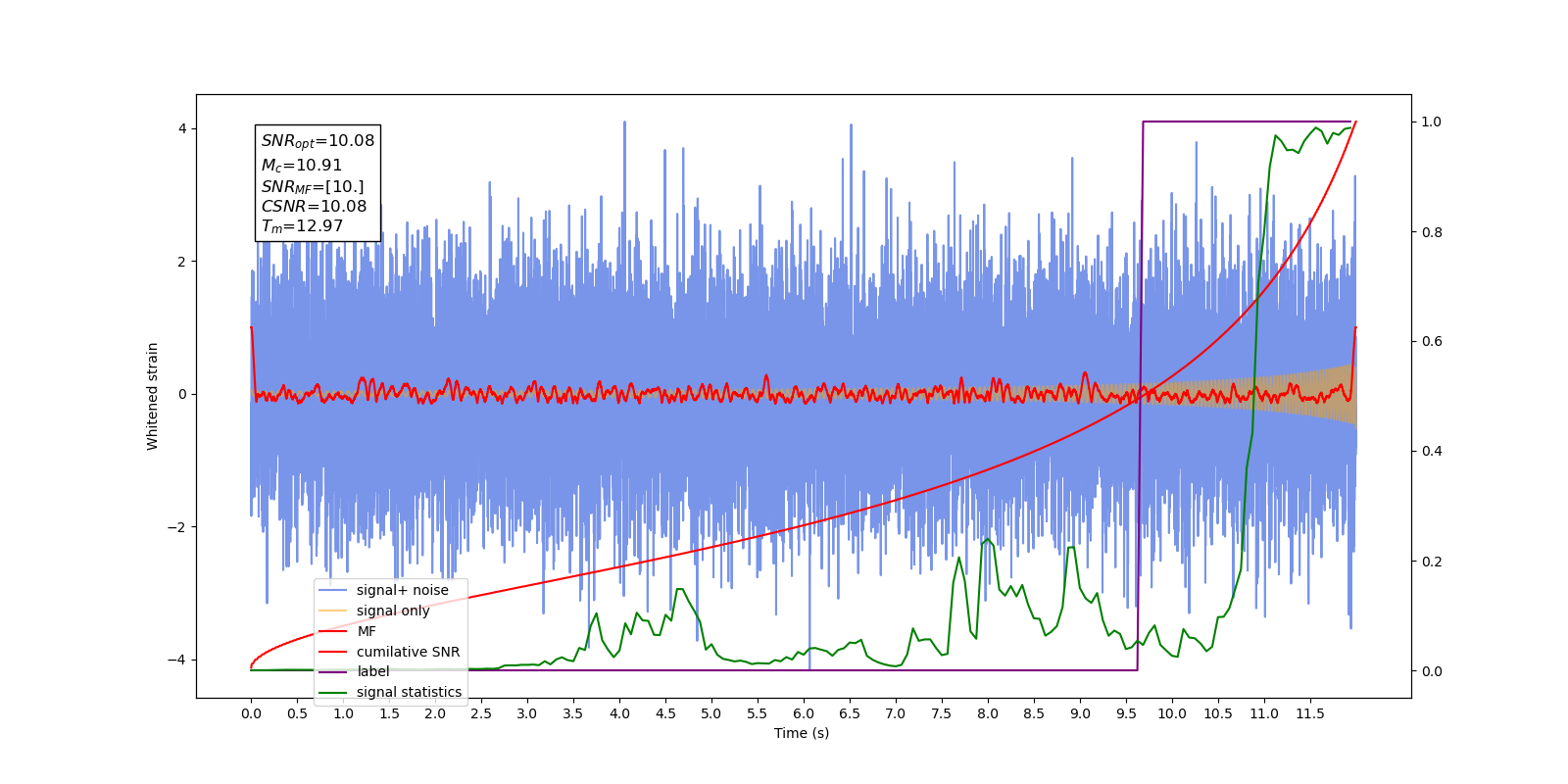Click the 'signal+ noise' legend entry
Image resolution: width=1568 pixels, height=784 pixels.
point(402,590)
